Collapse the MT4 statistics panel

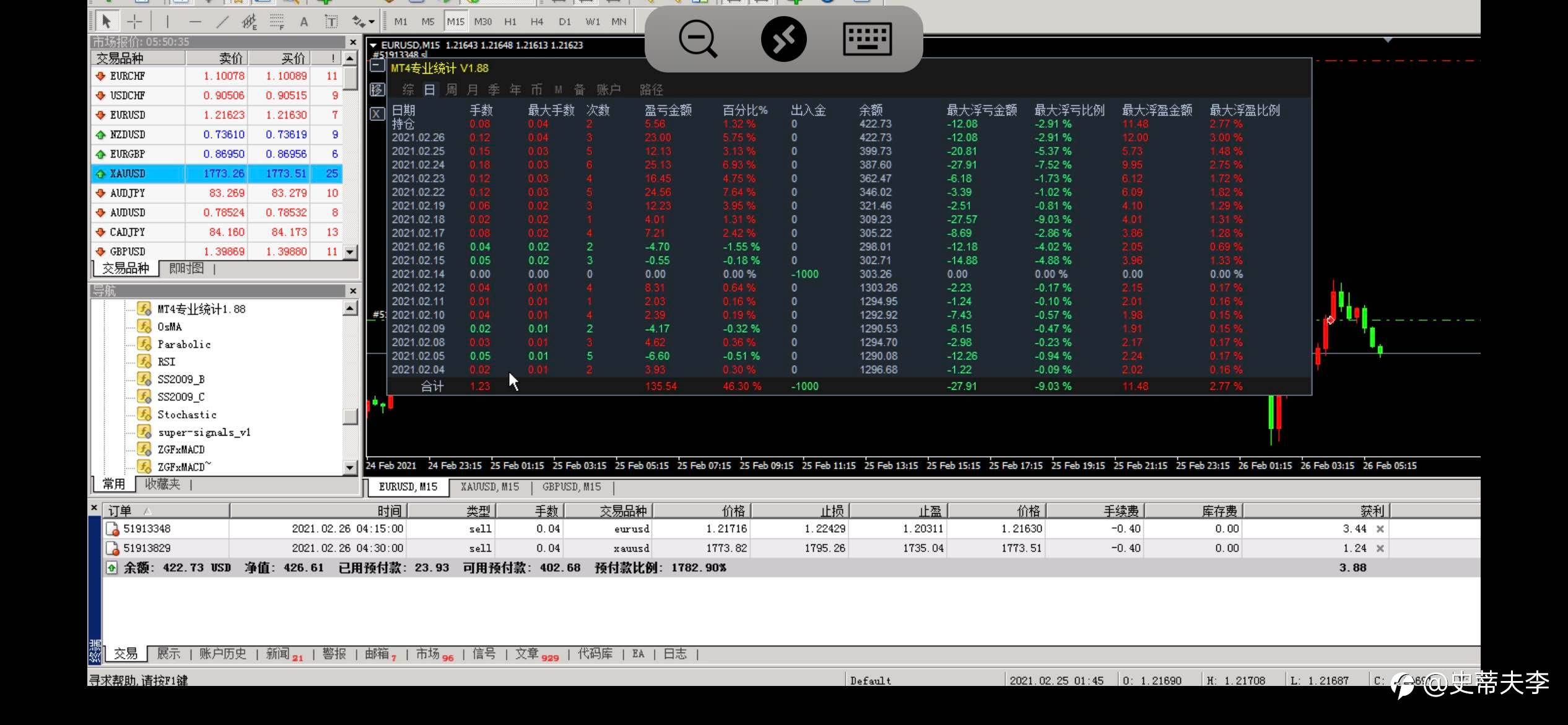[377, 66]
